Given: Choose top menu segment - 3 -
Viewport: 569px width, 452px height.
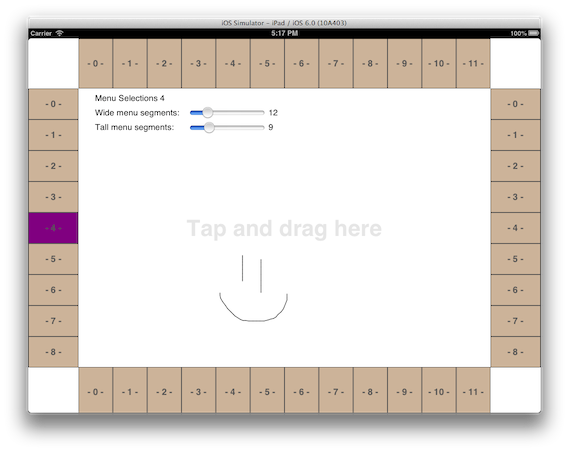Looking at the screenshot, I should pyautogui.click(x=198, y=63).
